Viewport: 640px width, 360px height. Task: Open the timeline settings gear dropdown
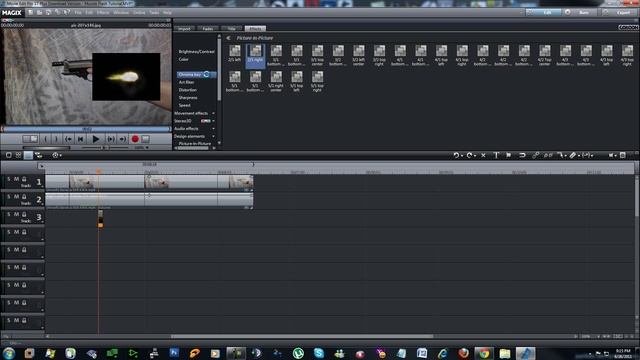(x=57, y=155)
